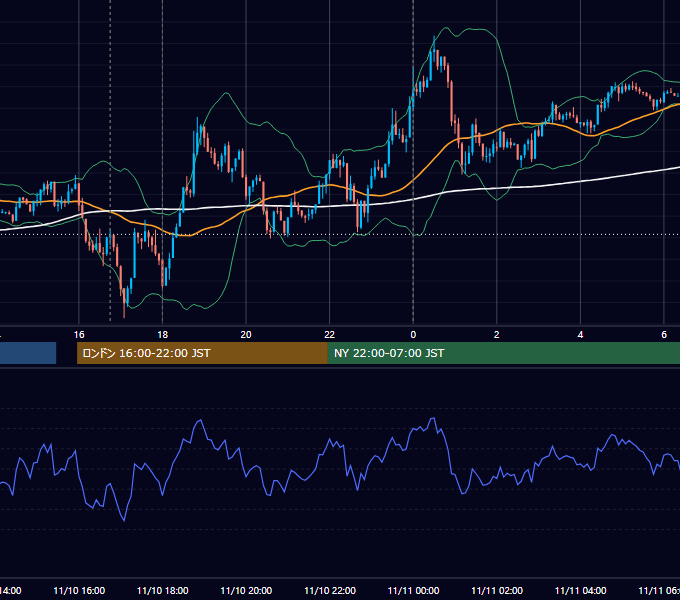
Task: Click the "11/10 16:00" date label
Action: coord(79,590)
